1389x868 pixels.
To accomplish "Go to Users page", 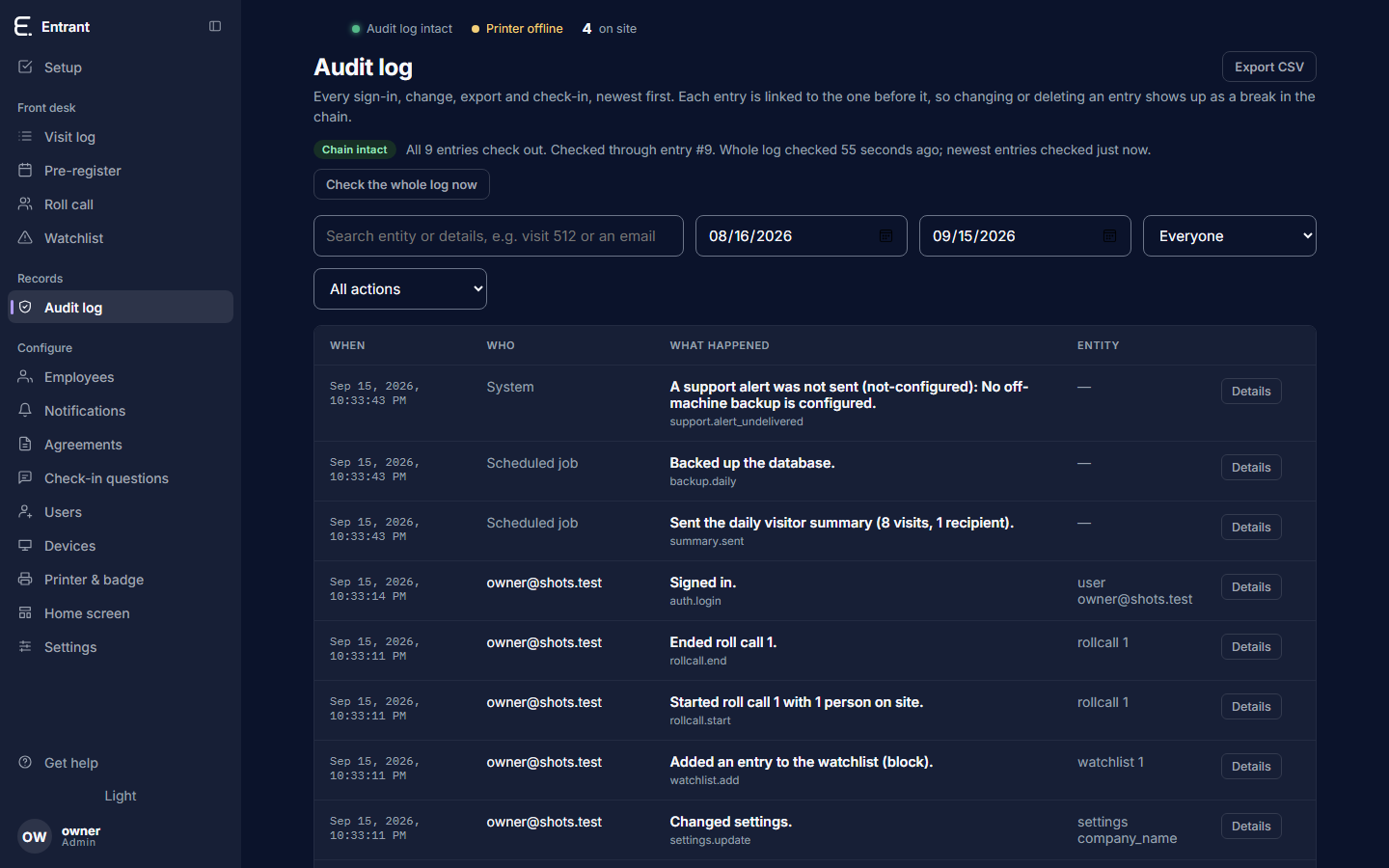I will (x=121, y=512).
